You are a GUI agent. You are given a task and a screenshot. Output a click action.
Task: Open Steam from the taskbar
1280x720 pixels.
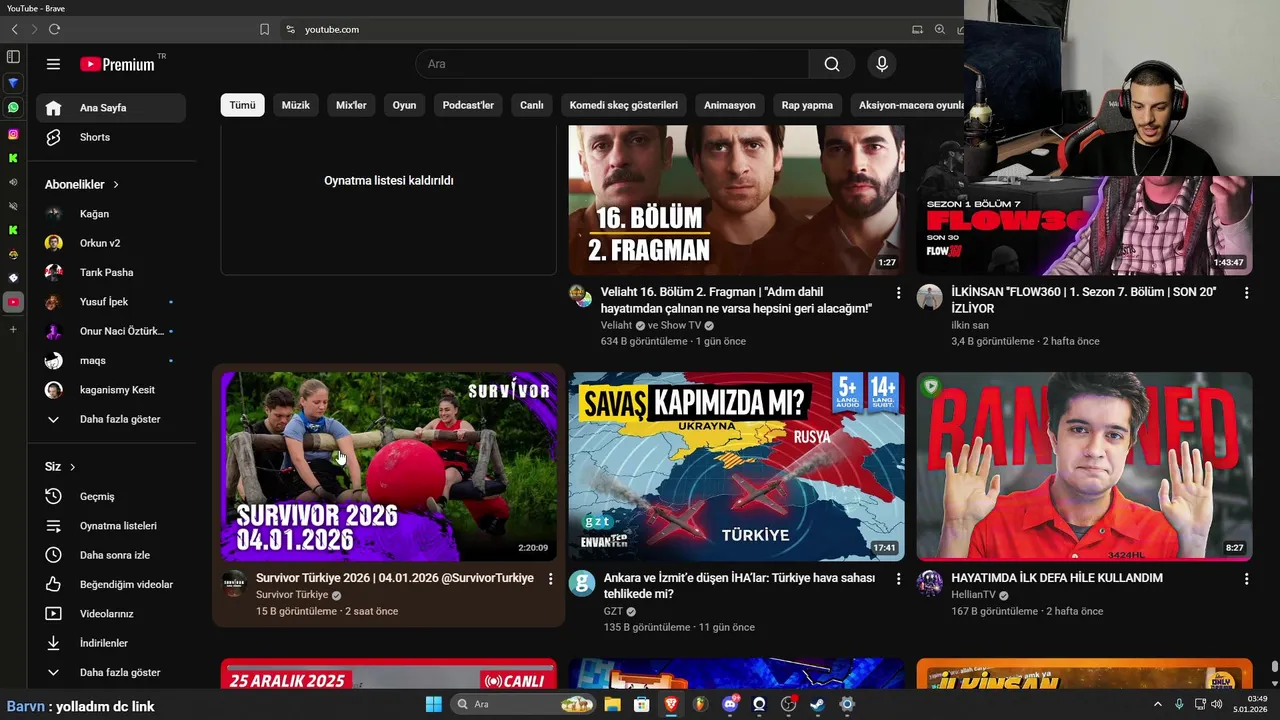tap(817, 704)
